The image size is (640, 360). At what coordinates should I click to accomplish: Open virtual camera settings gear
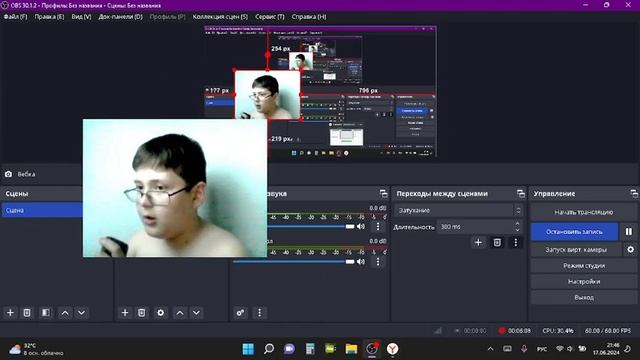631,249
